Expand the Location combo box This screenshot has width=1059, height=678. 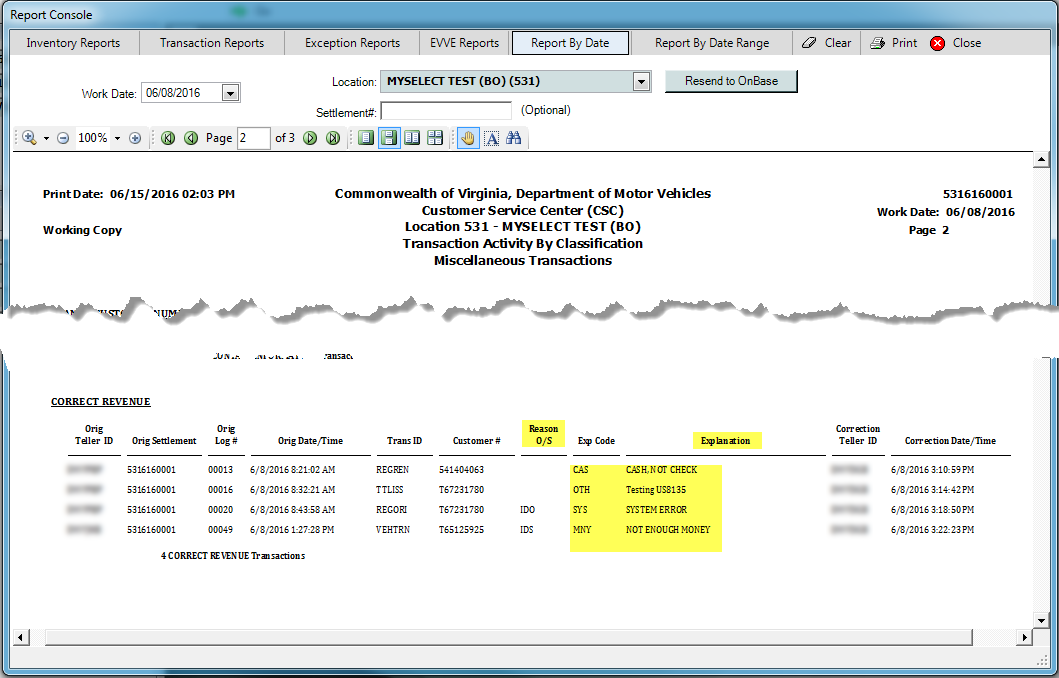(641, 81)
